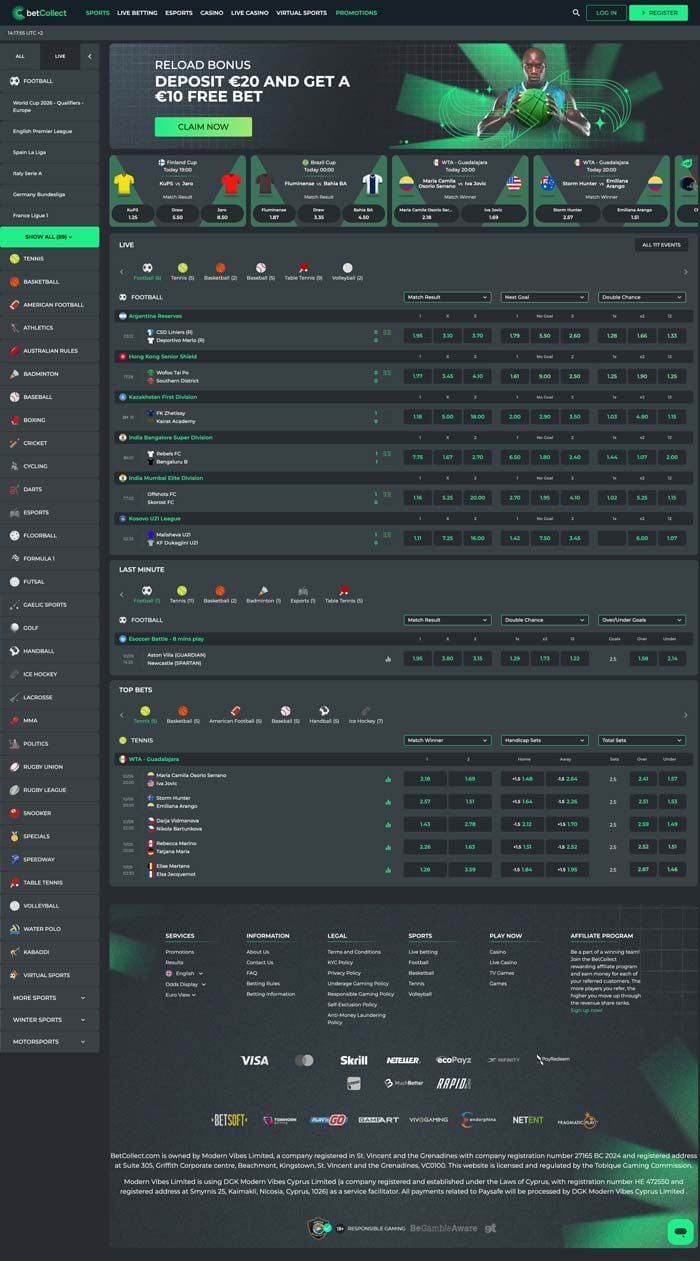Viewport: 700px width, 1261px height.
Task: Choose Ice Hockey icon in Top Bets
Action: [365, 711]
